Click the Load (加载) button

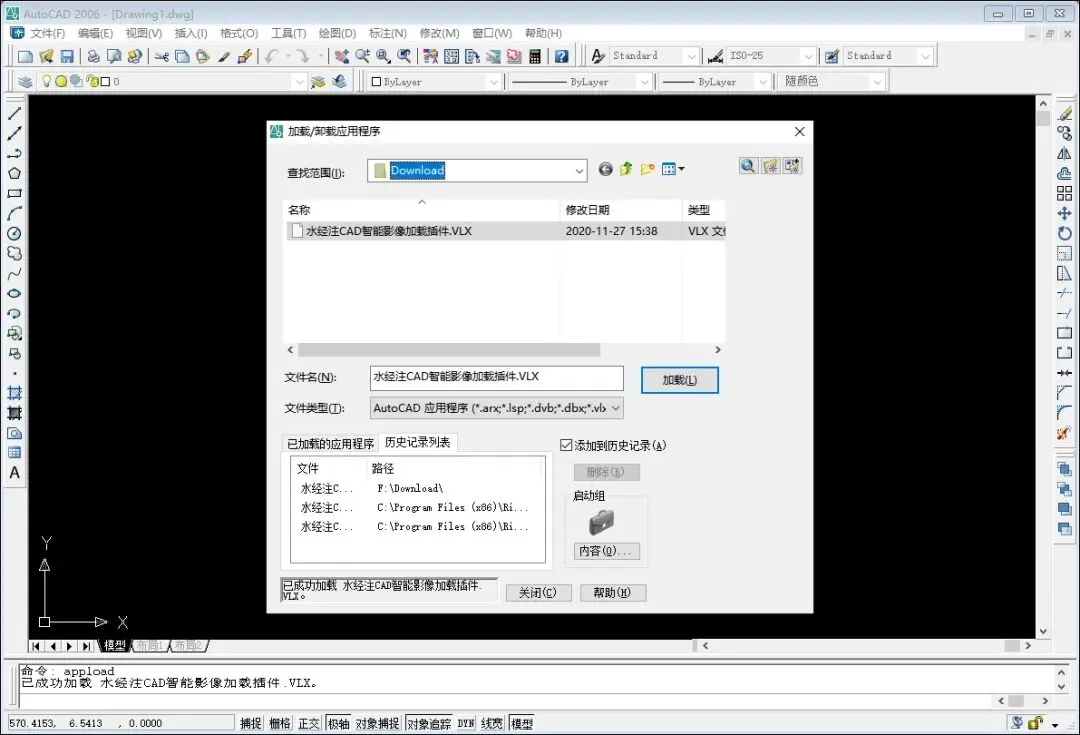679,380
